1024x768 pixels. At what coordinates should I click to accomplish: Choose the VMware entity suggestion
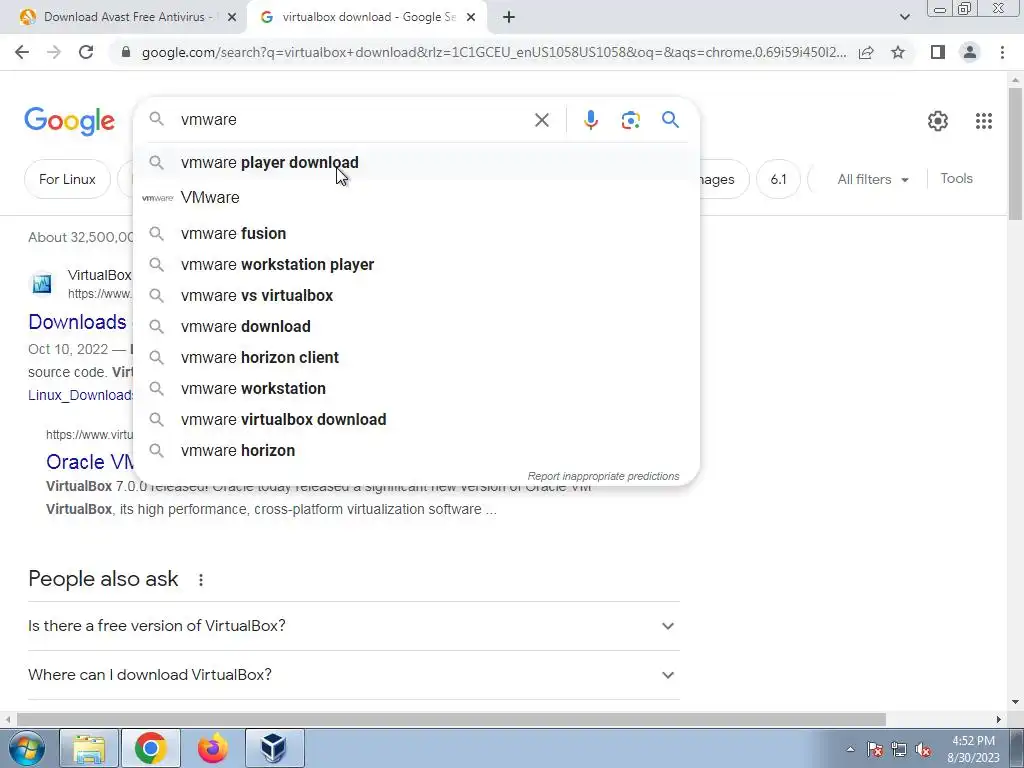[x=416, y=197]
